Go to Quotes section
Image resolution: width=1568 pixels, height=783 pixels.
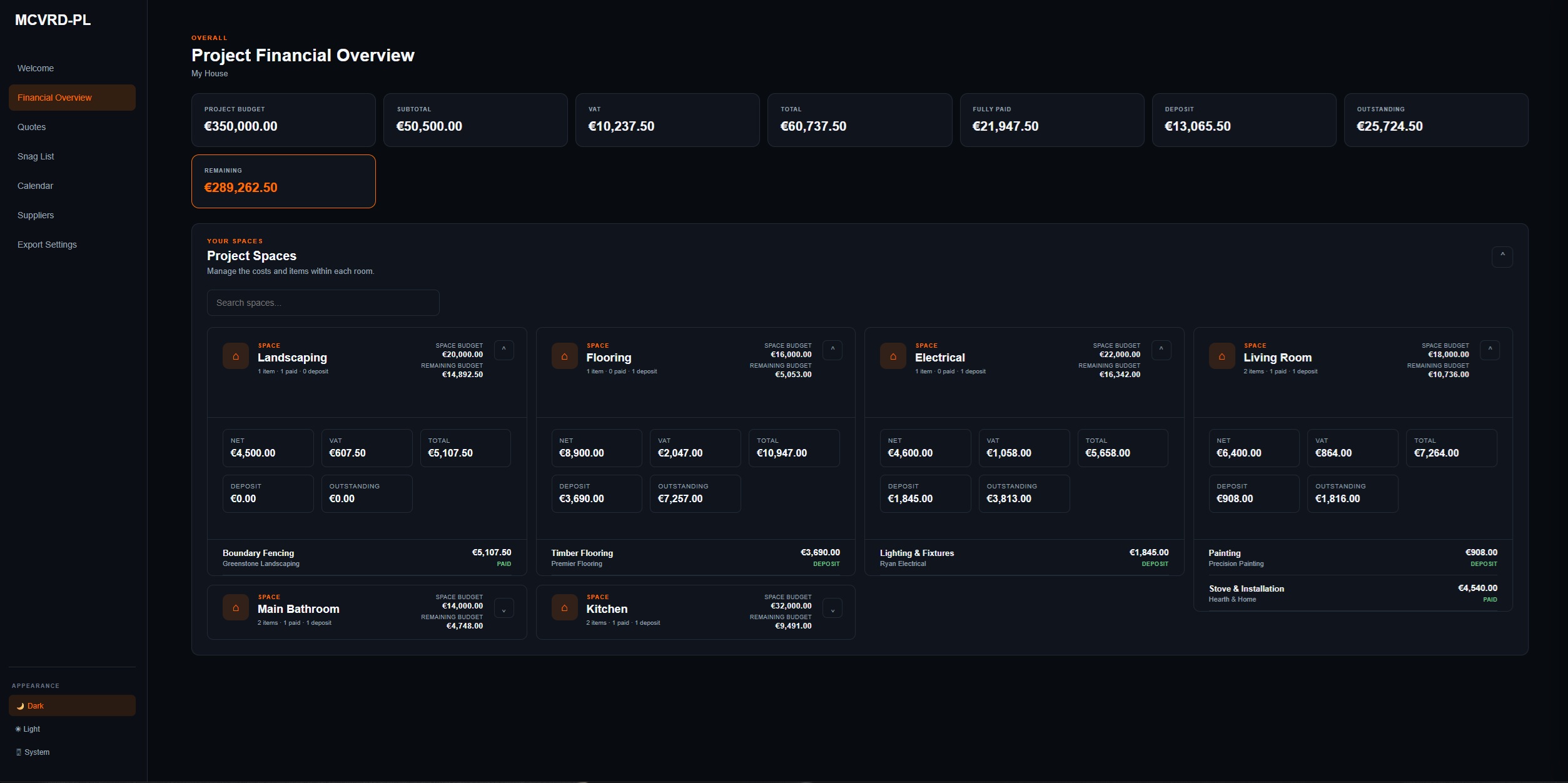click(x=72, y=127)
